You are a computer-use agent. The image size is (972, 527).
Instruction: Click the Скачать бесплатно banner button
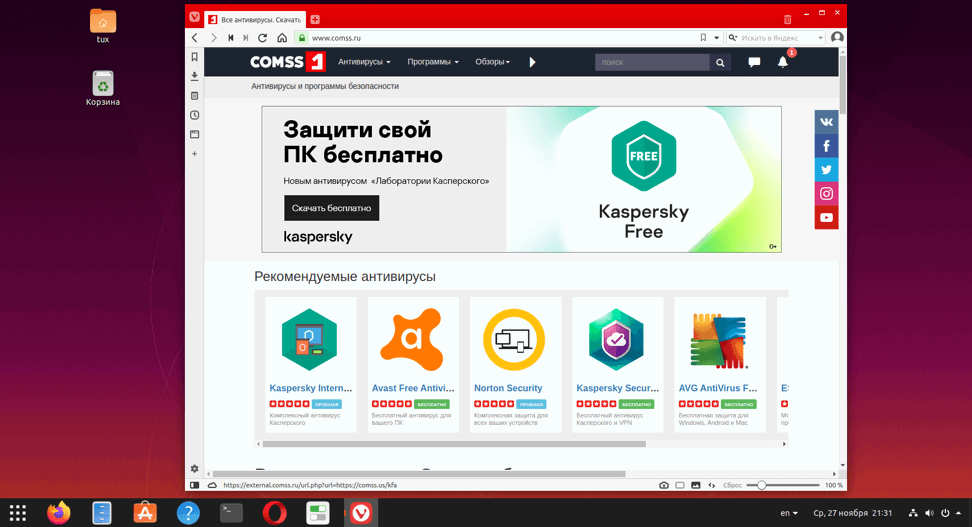tap(332, 208)
